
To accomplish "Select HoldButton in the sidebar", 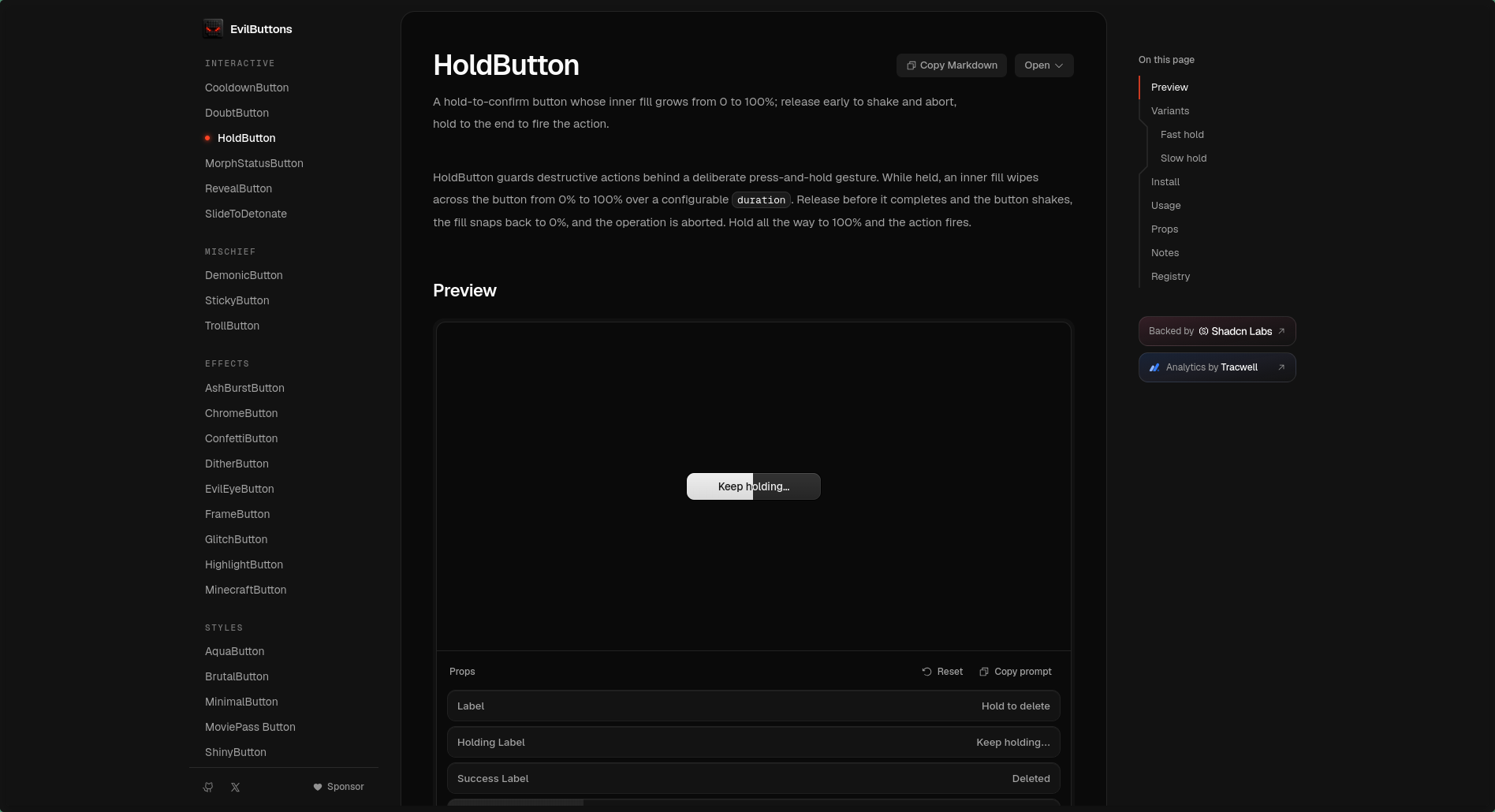I will pyautogui.click(x=246, y=138).
